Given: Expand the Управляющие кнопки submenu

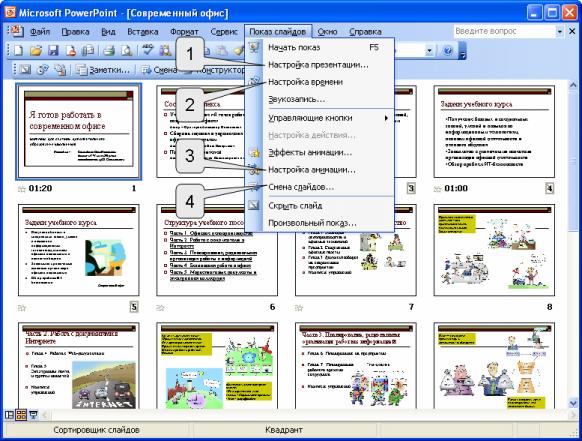Looking at the screenshot, I should click(386, 118).
